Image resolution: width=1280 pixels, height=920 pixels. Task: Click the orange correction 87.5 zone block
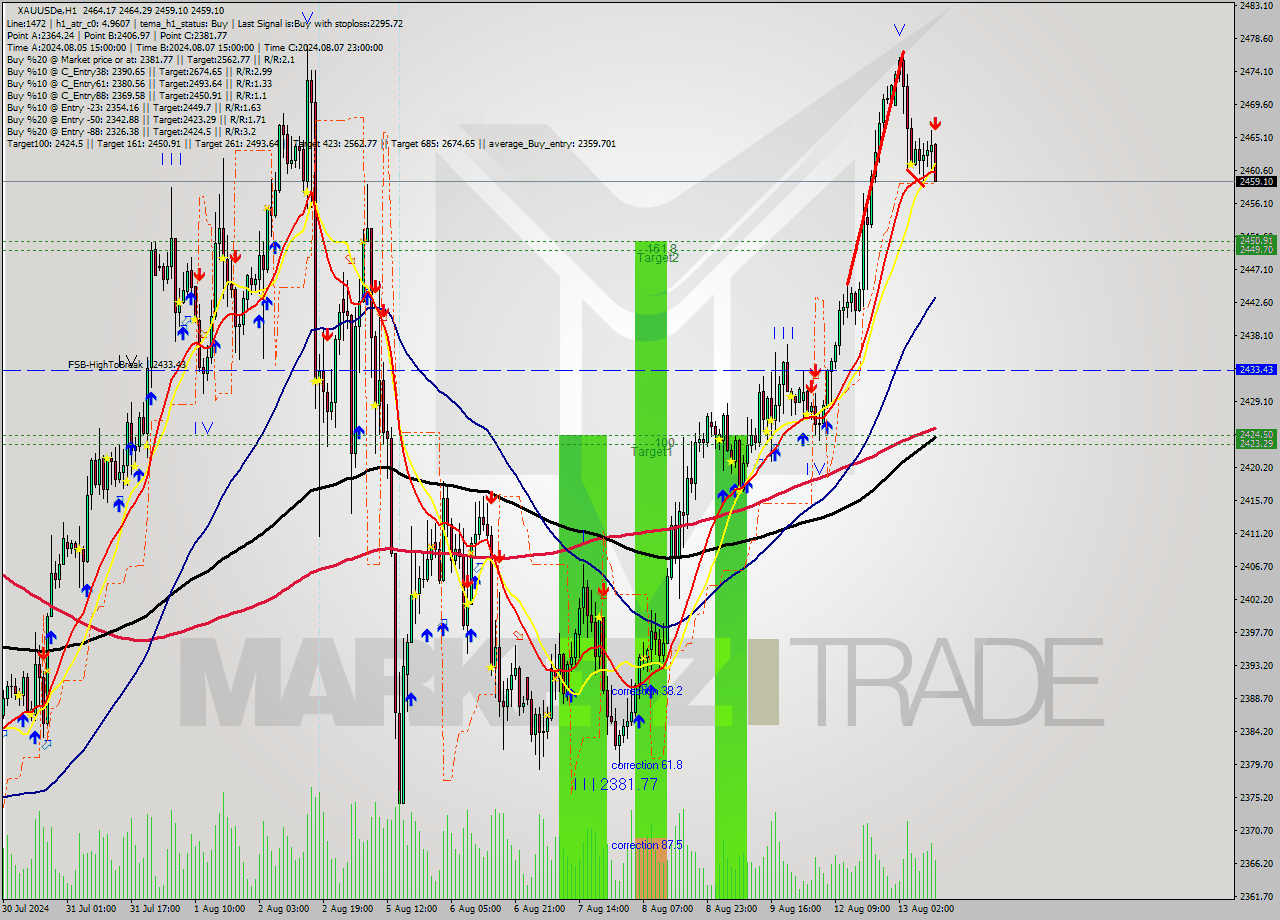[651, 868]
